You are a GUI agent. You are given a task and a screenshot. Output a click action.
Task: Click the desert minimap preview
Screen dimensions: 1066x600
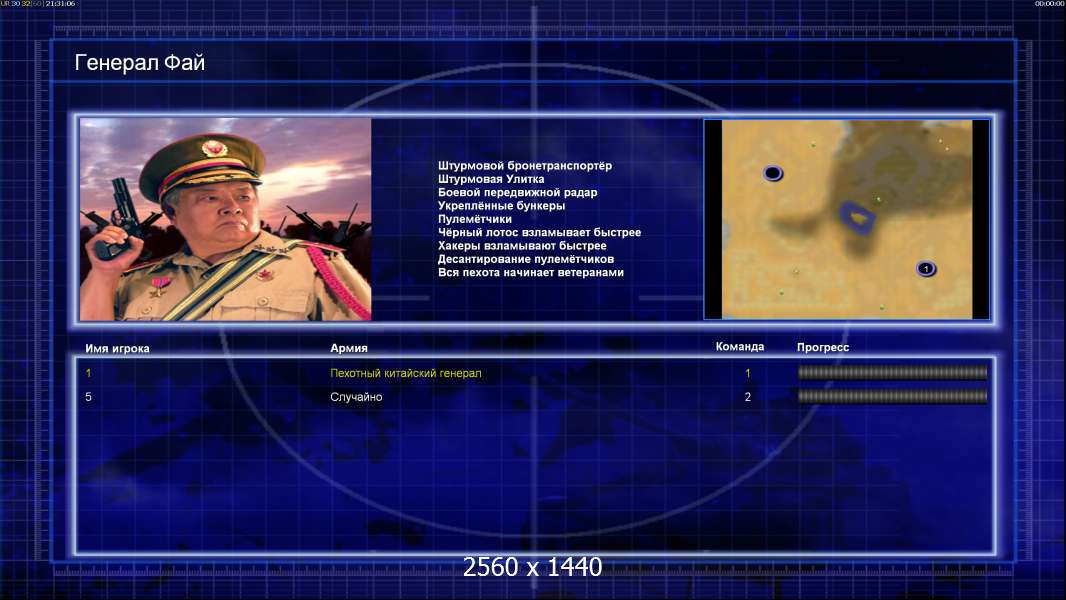[846, 219]
